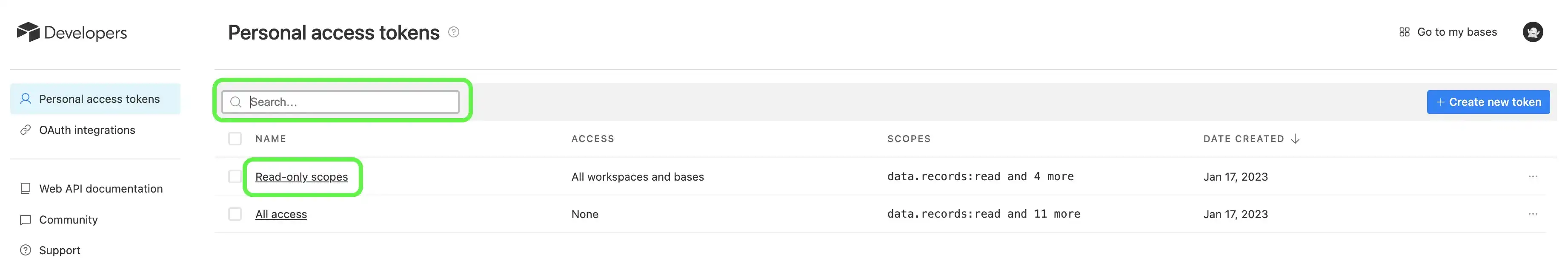Click the grid icon near Go to my bases
Viewport: 1568px width, 278px height.
click(1404, 31)
